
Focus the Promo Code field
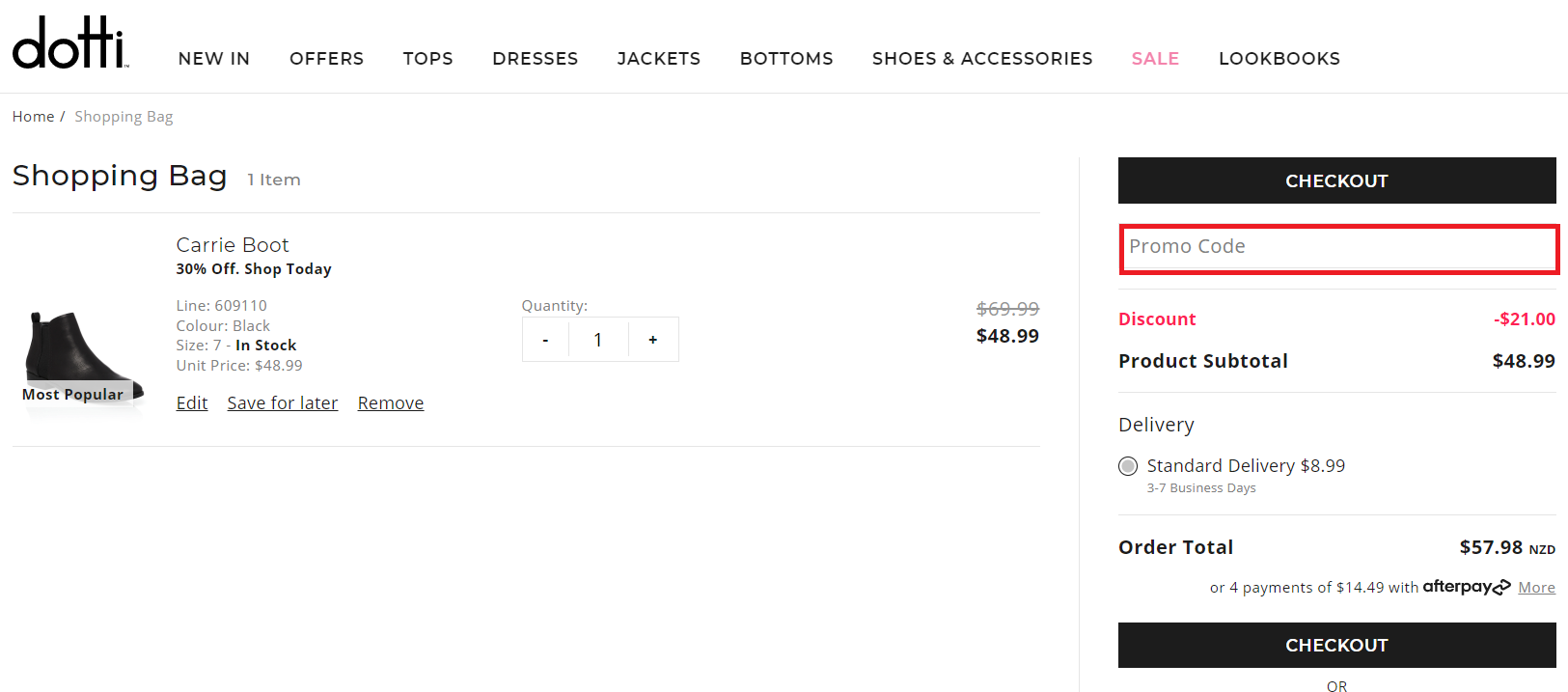(x=1337, y=247)
